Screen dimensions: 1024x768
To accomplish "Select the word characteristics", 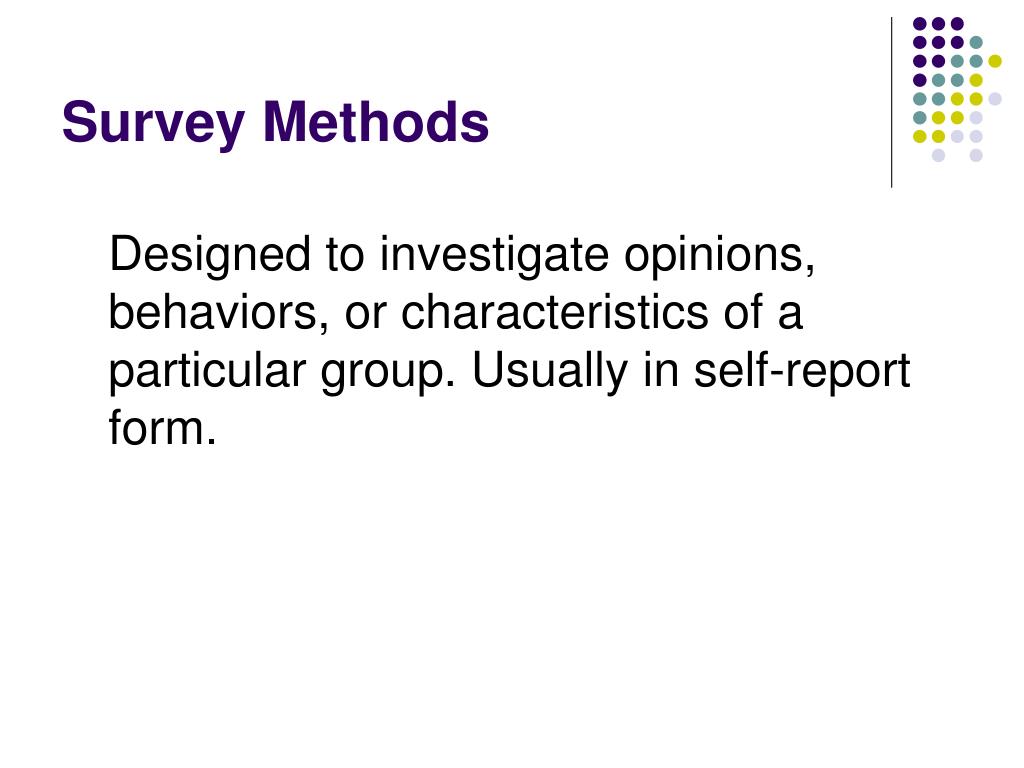I will point(554,312).
